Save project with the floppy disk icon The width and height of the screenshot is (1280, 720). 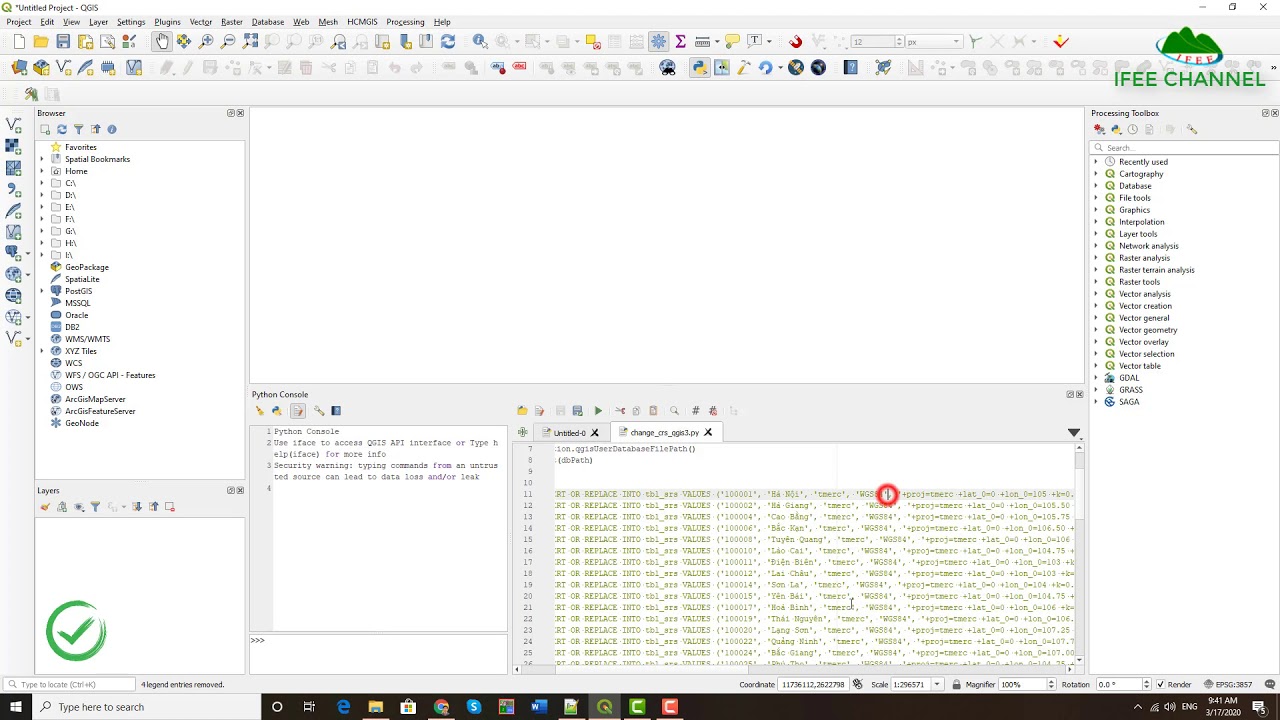pyautogui.click(x=63, y=41)
